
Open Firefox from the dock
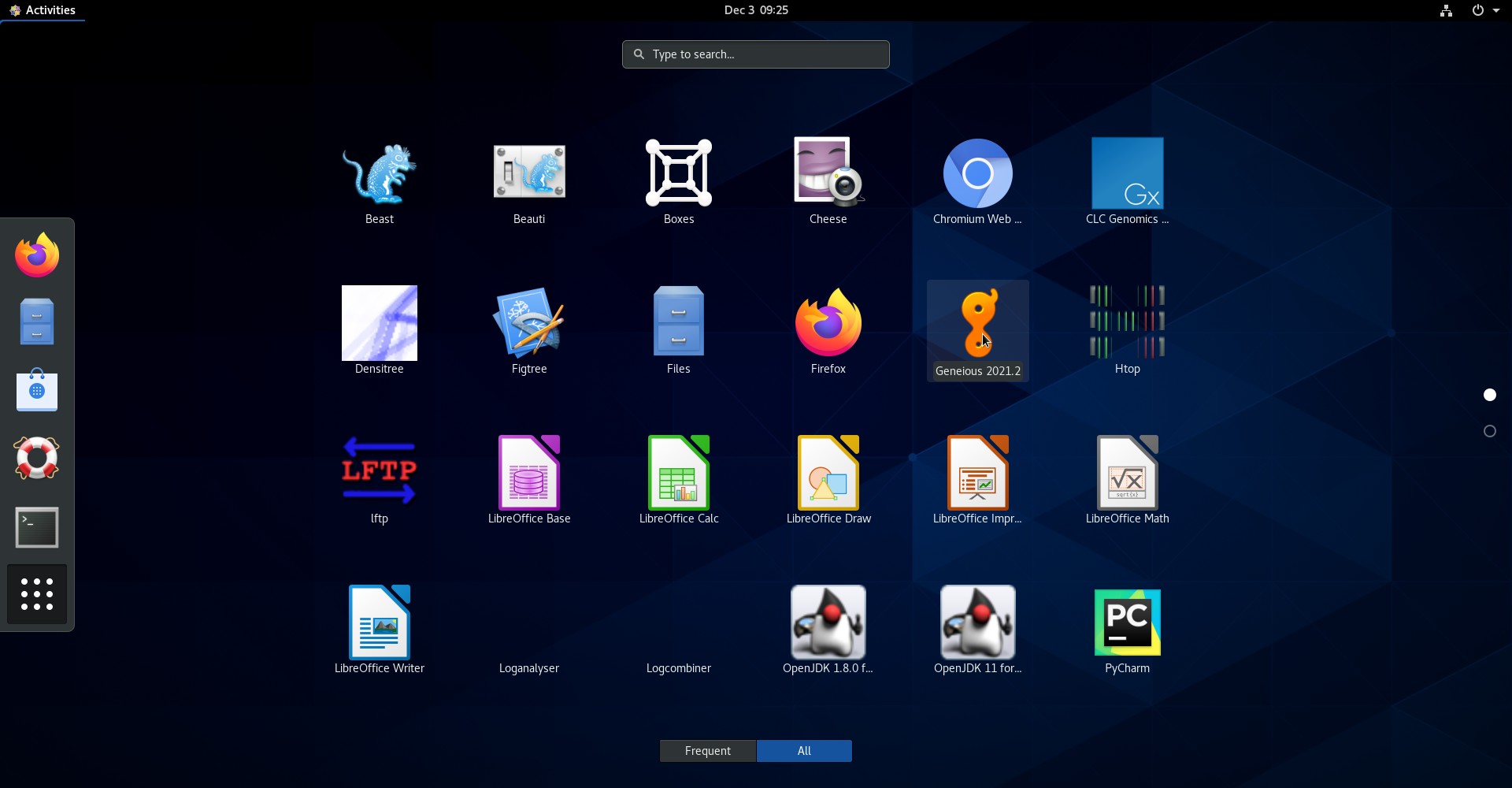[x=37, y=255]
